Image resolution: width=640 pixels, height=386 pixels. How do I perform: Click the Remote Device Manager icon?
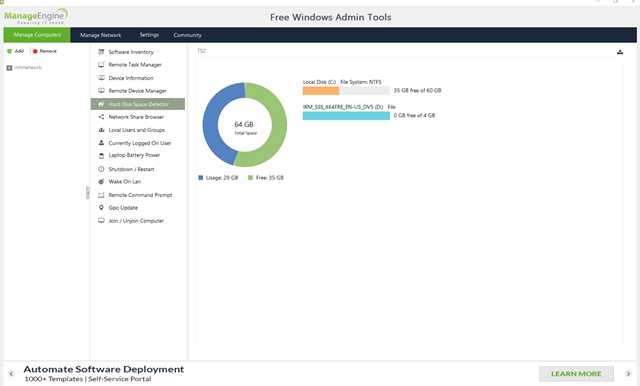[x=101, y=91]
